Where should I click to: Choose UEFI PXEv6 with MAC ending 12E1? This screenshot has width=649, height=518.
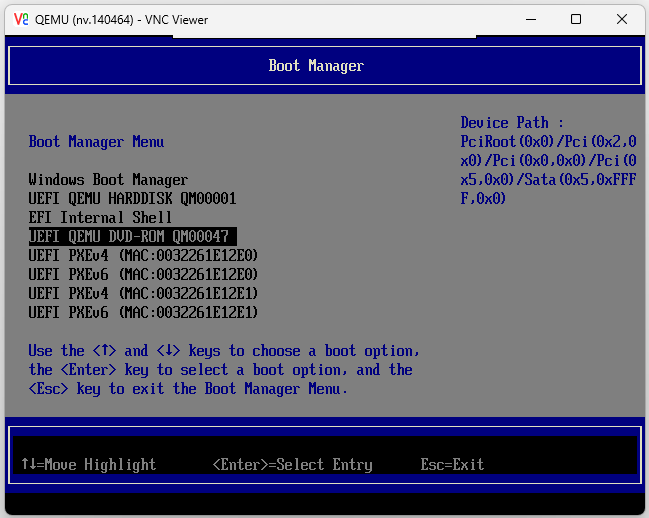[x=143, y=313]
